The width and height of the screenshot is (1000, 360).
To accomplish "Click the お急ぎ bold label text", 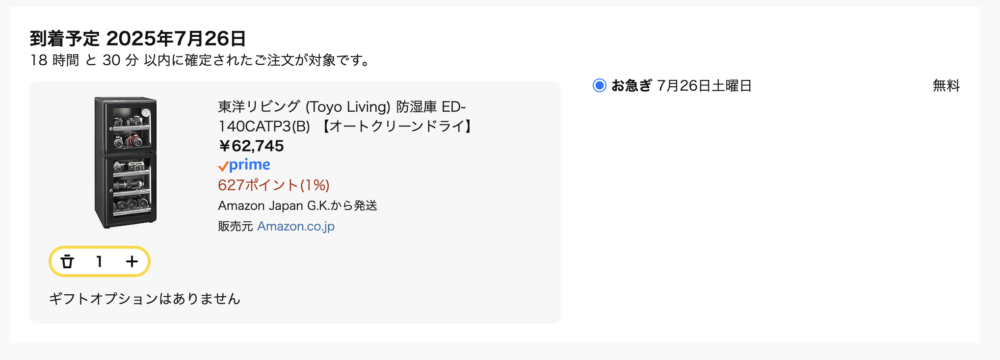I will coord(631,86).
